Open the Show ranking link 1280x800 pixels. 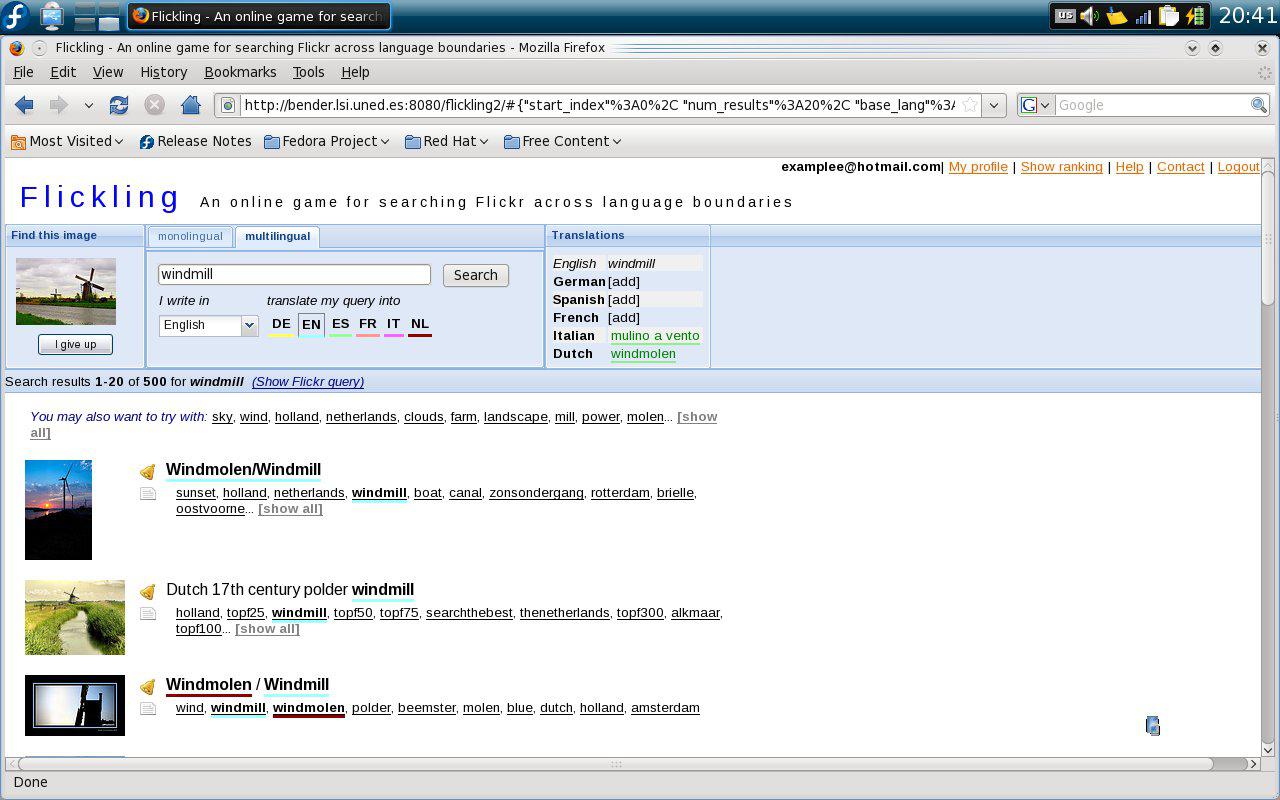click(x=1061, y=167)
